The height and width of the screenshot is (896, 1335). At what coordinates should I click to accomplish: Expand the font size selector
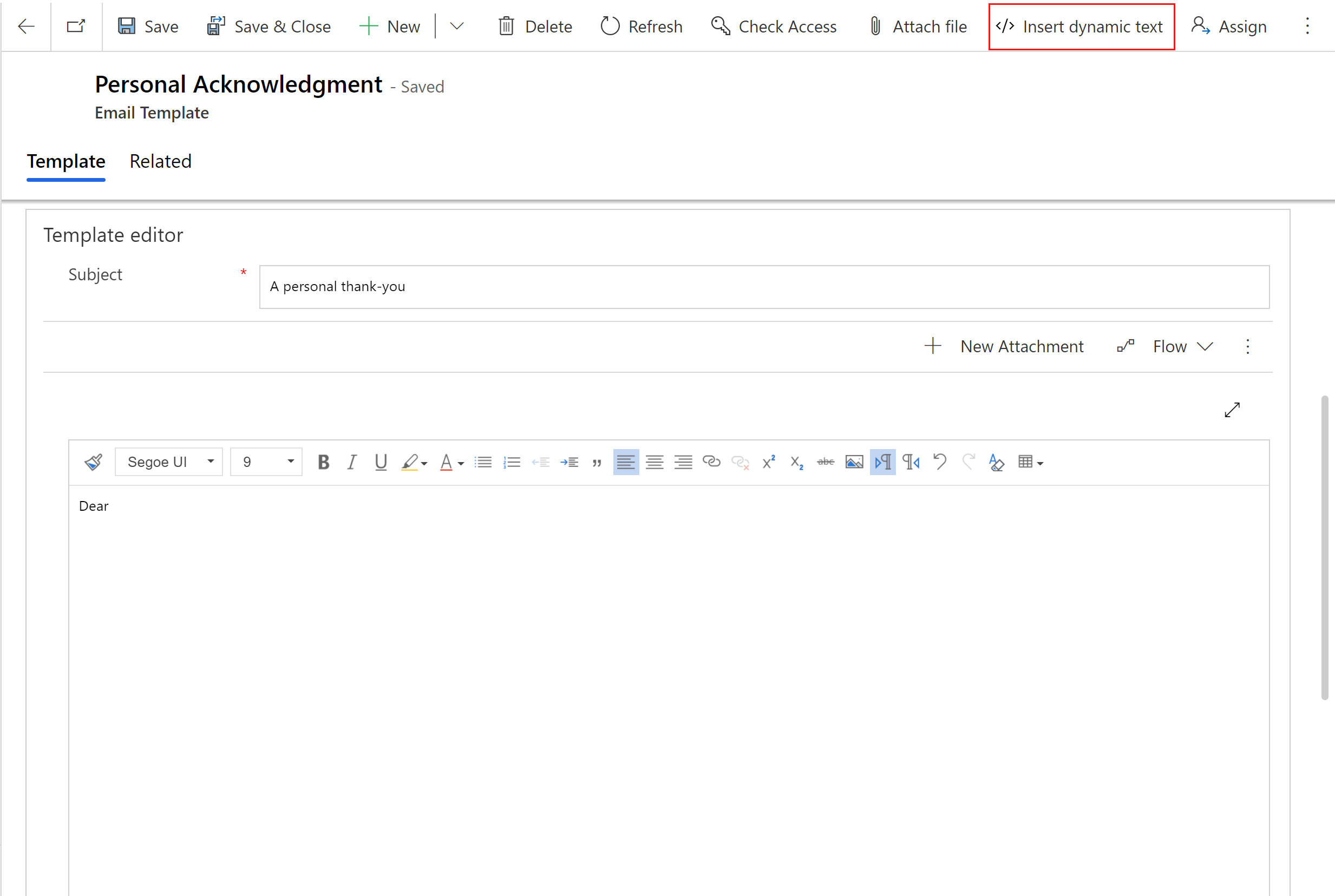point(289,462)
